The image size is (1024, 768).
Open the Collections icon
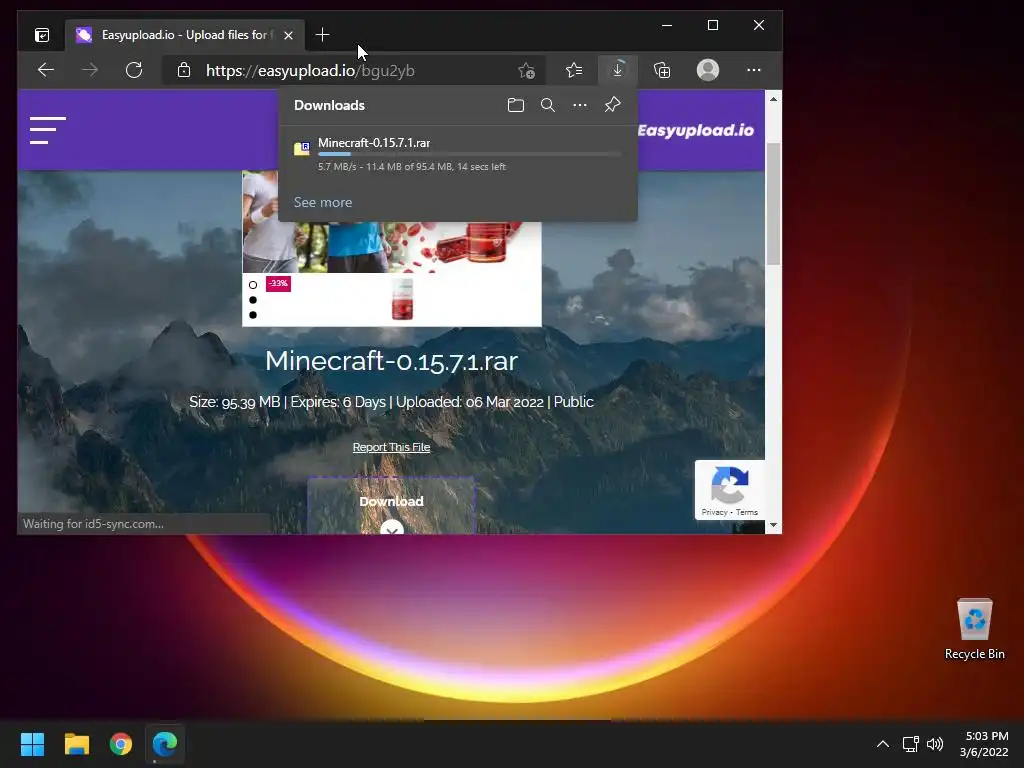pos(662,70)
